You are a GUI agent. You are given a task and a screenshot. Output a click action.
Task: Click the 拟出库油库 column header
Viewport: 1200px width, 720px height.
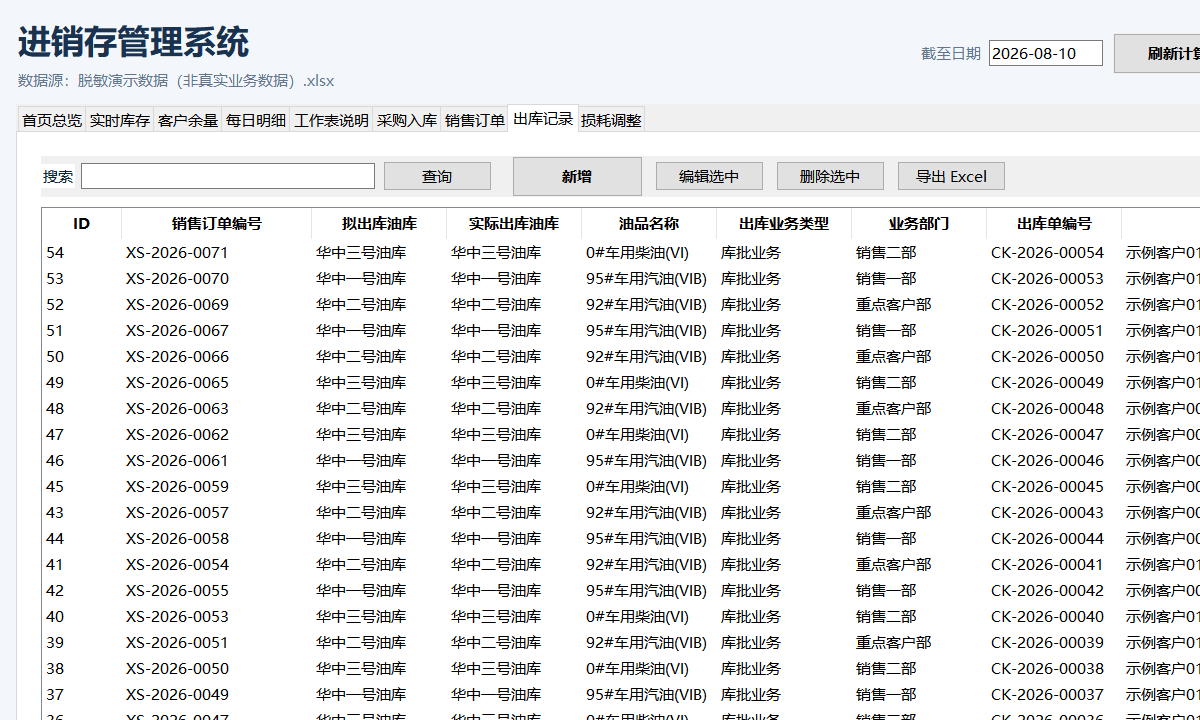pos(379,224)
